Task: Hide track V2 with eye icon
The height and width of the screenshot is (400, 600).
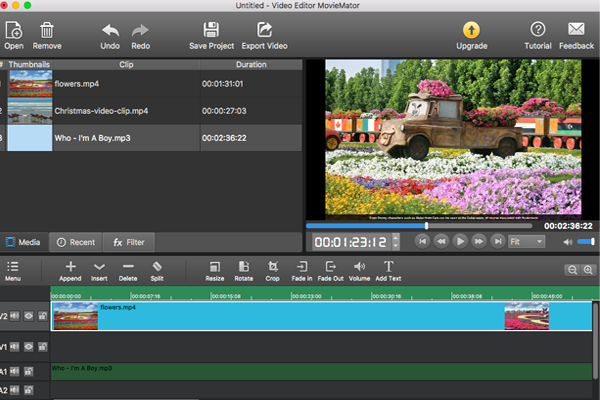Action: click(x=28, y=316)
